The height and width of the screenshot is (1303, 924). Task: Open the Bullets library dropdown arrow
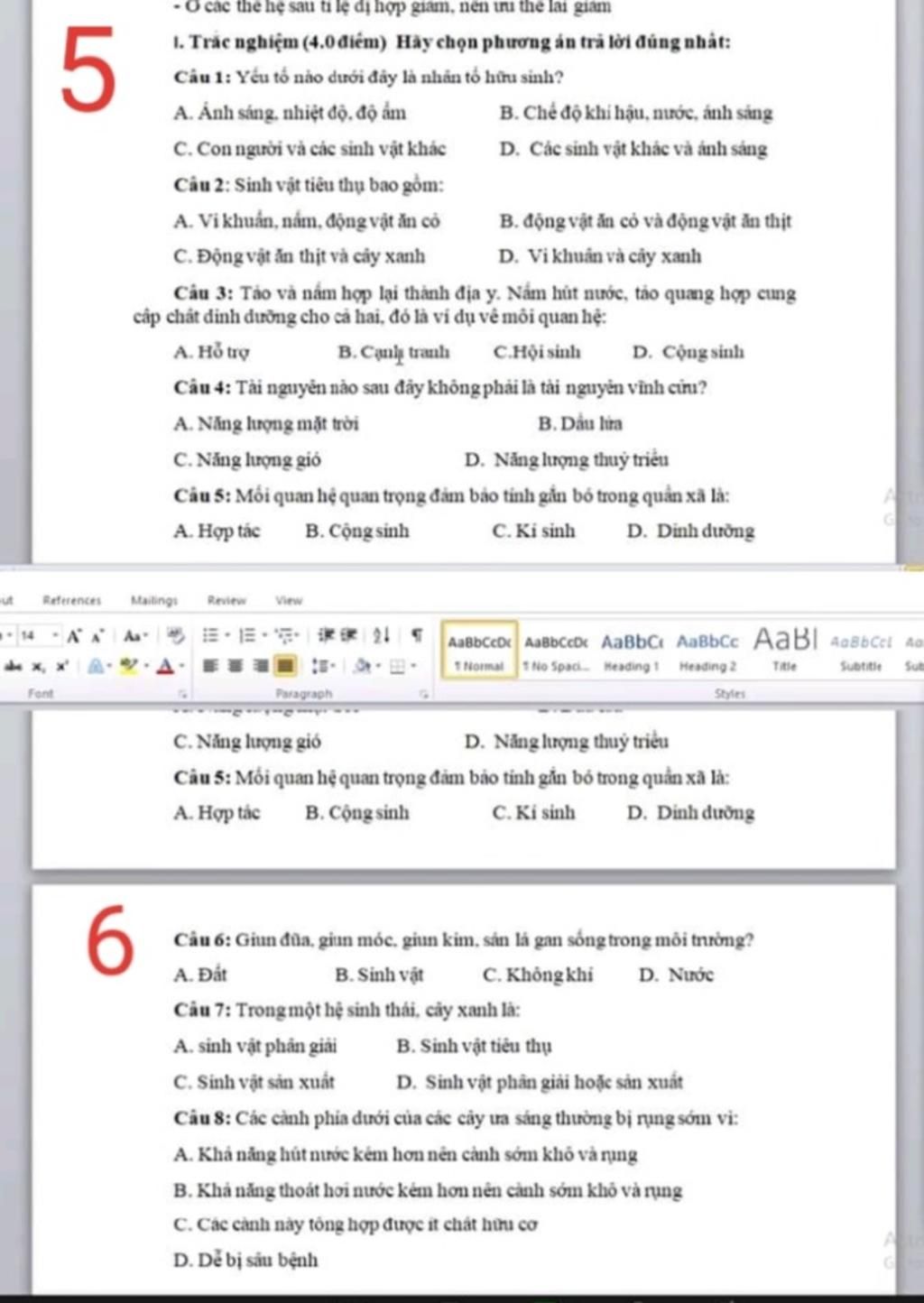click(226, 635)
